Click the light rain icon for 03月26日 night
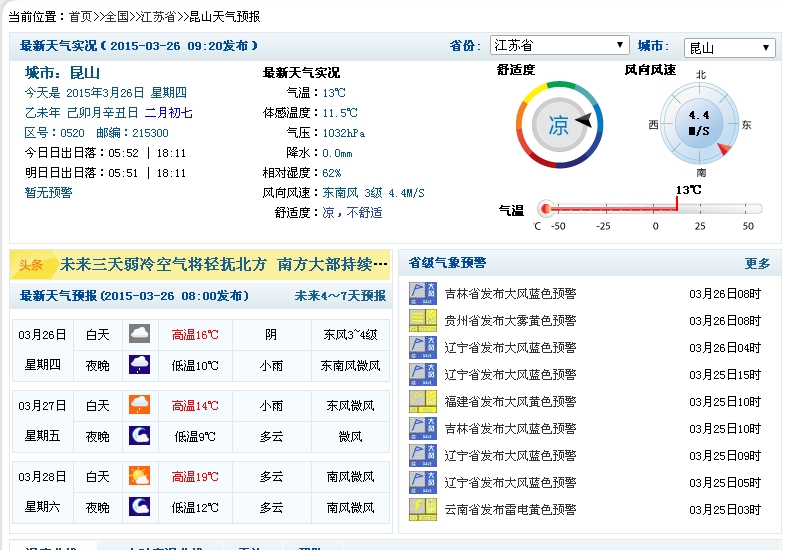The height and width of the screenshot is (550, 789). pyautogui.click(x=139, y=365)
